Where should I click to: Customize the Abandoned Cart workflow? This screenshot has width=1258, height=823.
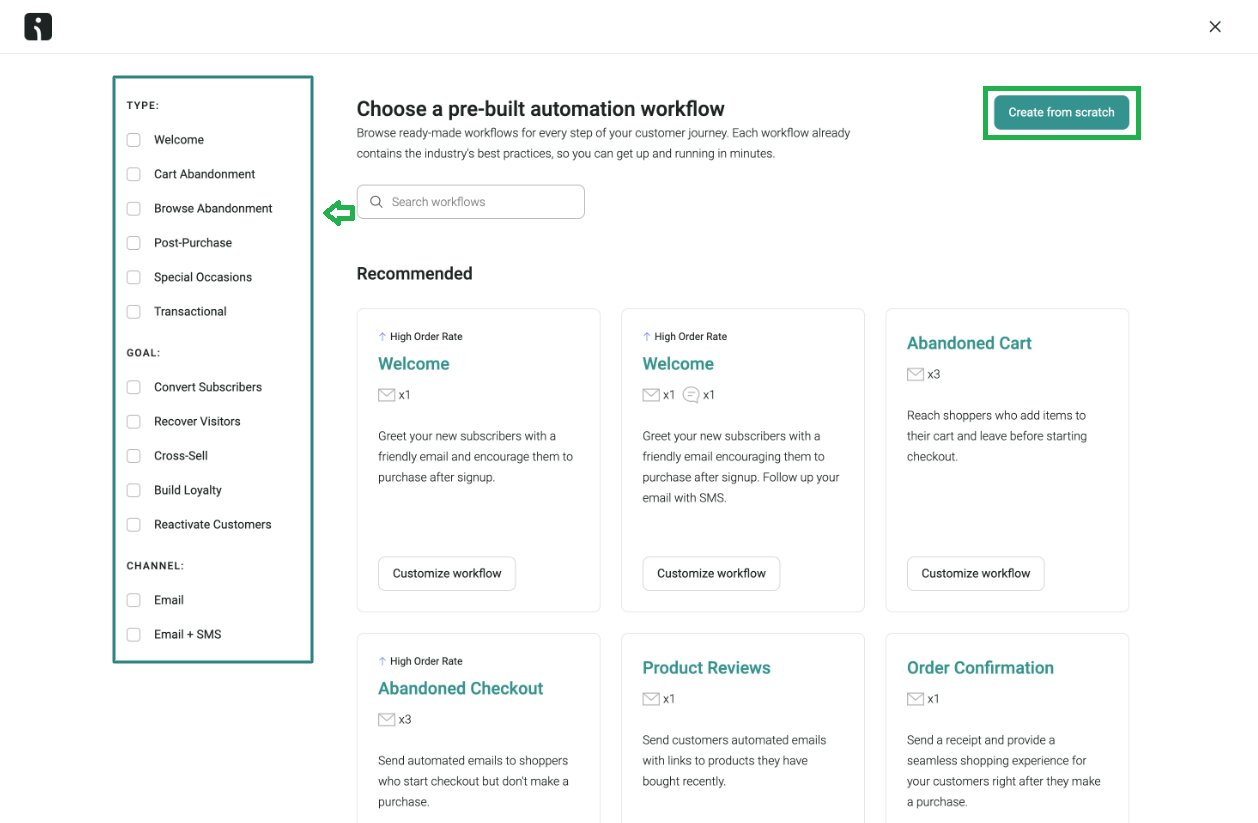975,573
